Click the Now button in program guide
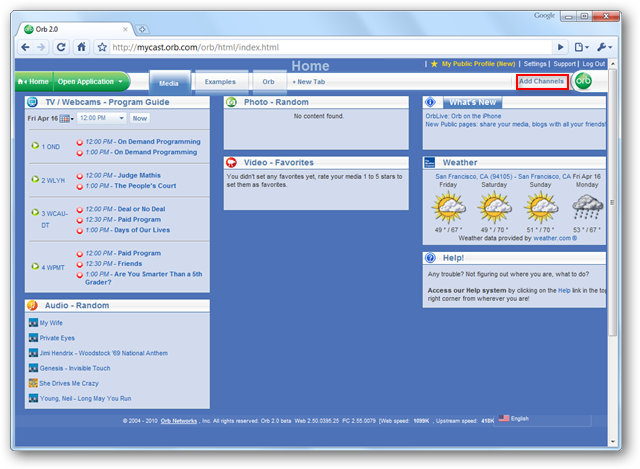 click(140, 118)
